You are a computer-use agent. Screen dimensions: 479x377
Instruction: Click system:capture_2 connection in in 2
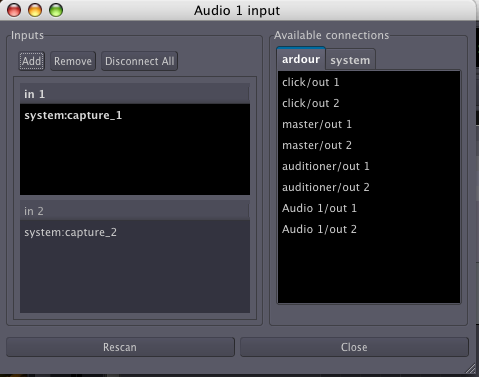(x=70, y=232)
